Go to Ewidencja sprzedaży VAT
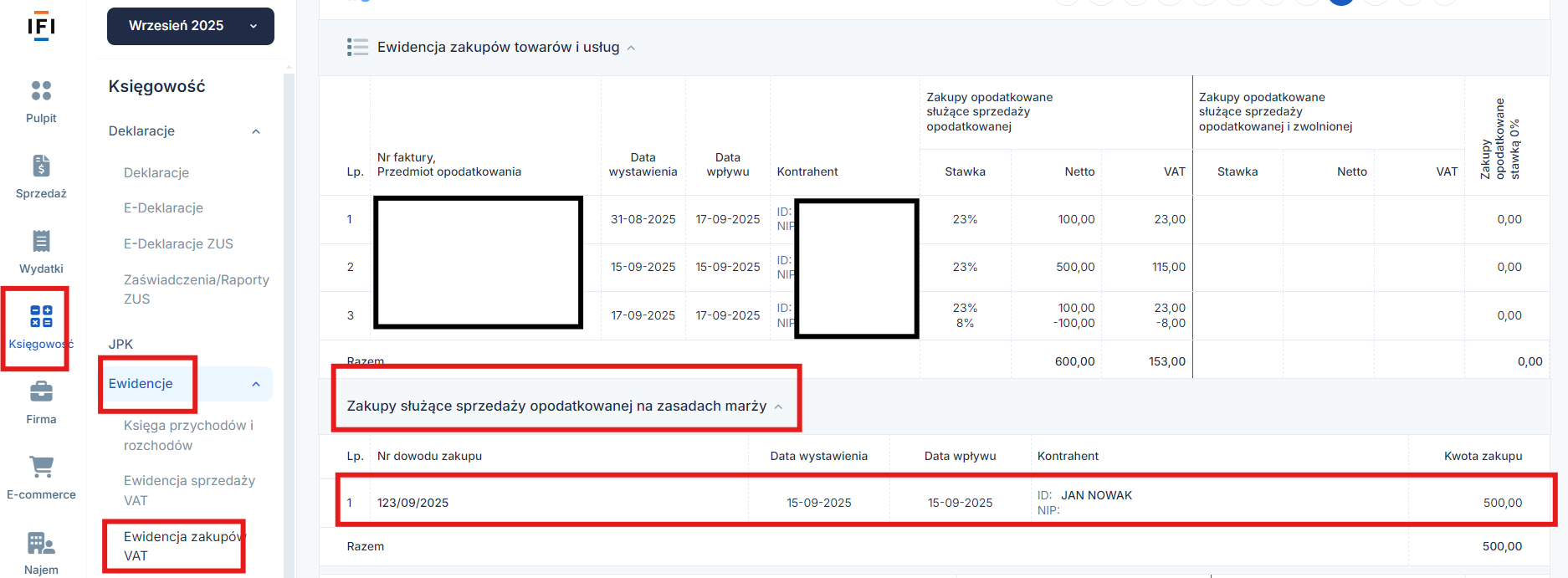This screenshot has width=1568, height=578. point(189,490)
